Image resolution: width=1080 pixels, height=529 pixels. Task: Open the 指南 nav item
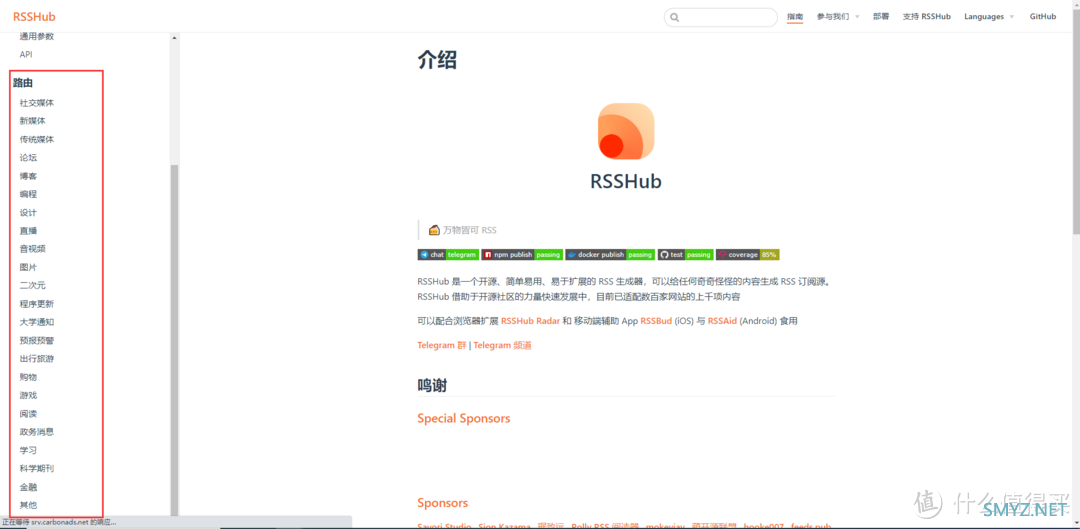(795, 17)
